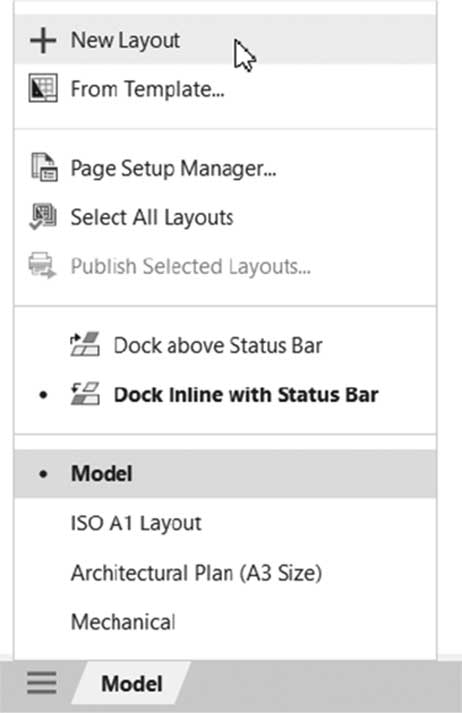Click the plus icon for New Layout
Image resolution: width=462 pixels, height=713 pixels.
[x=43, y=40]
